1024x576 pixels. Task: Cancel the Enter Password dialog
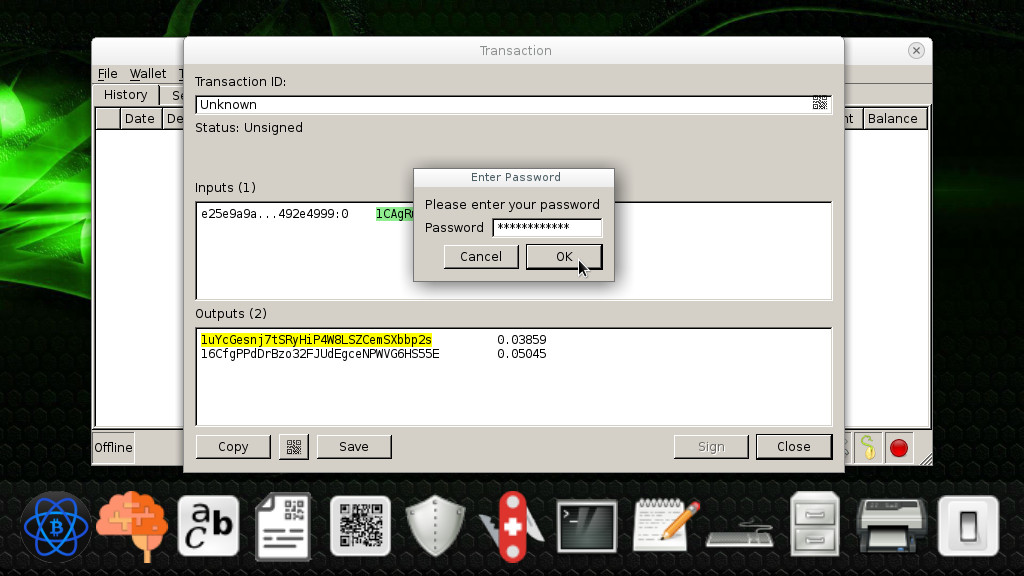[481, 257]
